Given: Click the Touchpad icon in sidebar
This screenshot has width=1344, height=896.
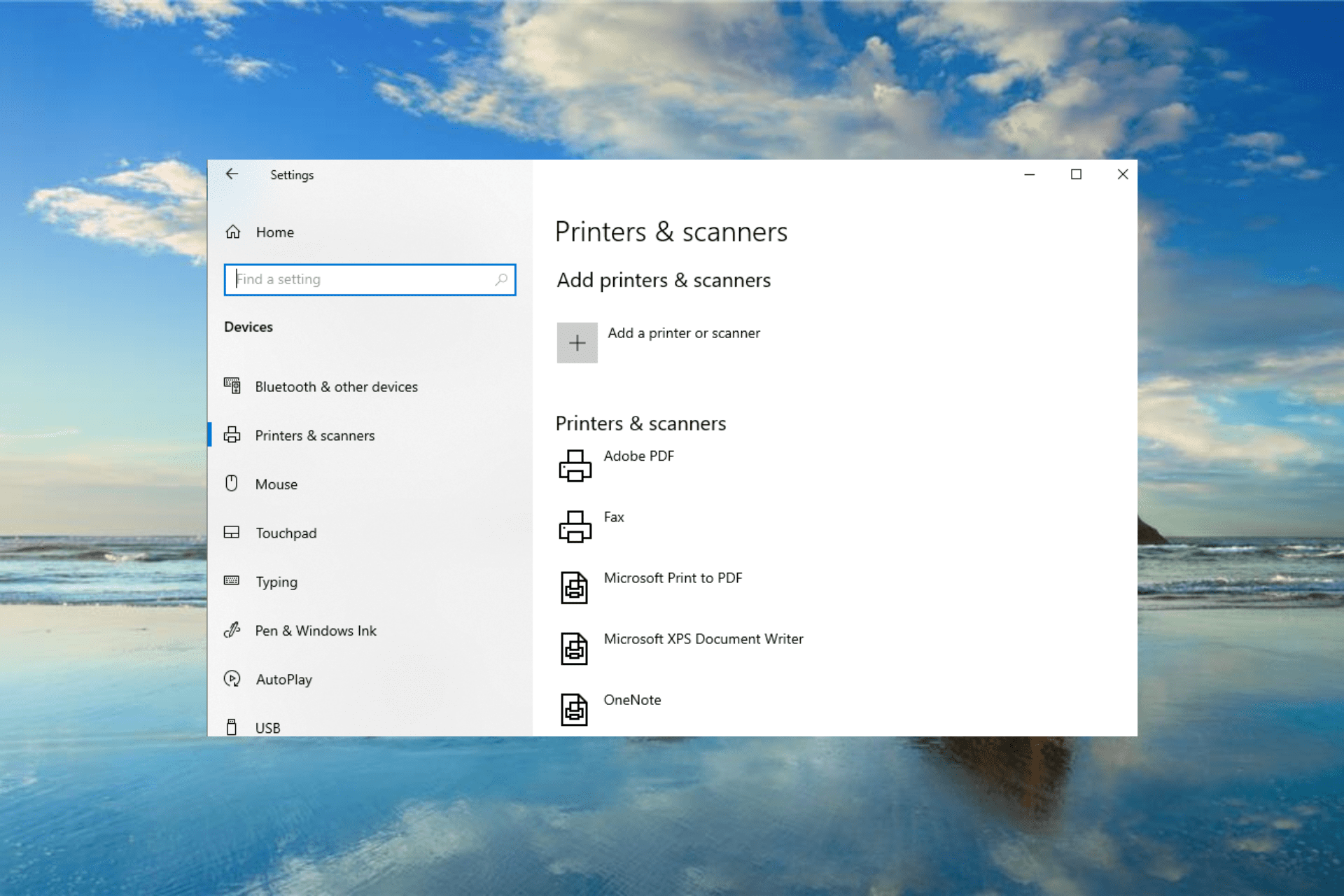Looking at the screenshot, I should tap(232, 532).
